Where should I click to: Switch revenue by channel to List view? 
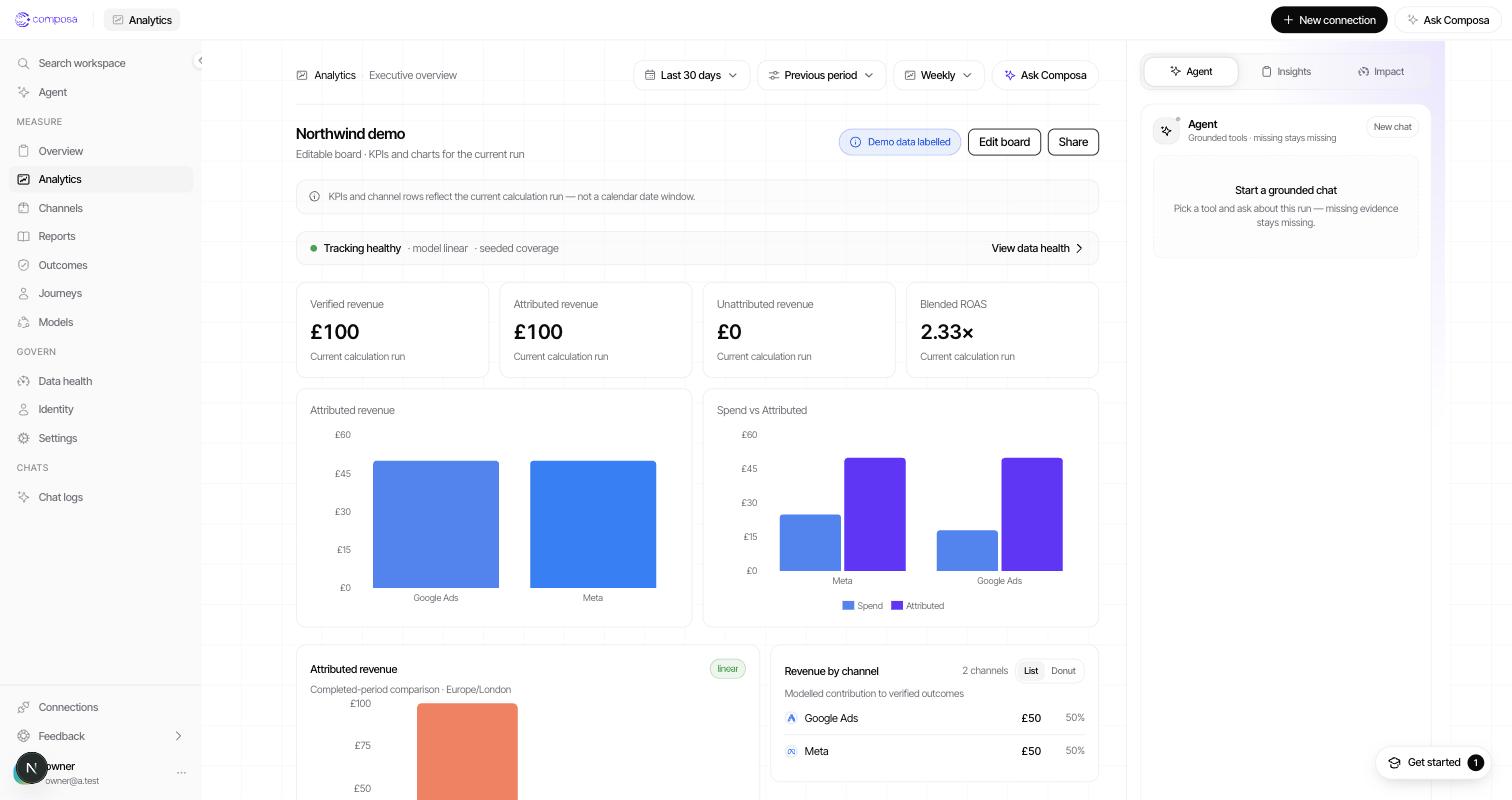pyautogui.click(x=1030, y=671)
